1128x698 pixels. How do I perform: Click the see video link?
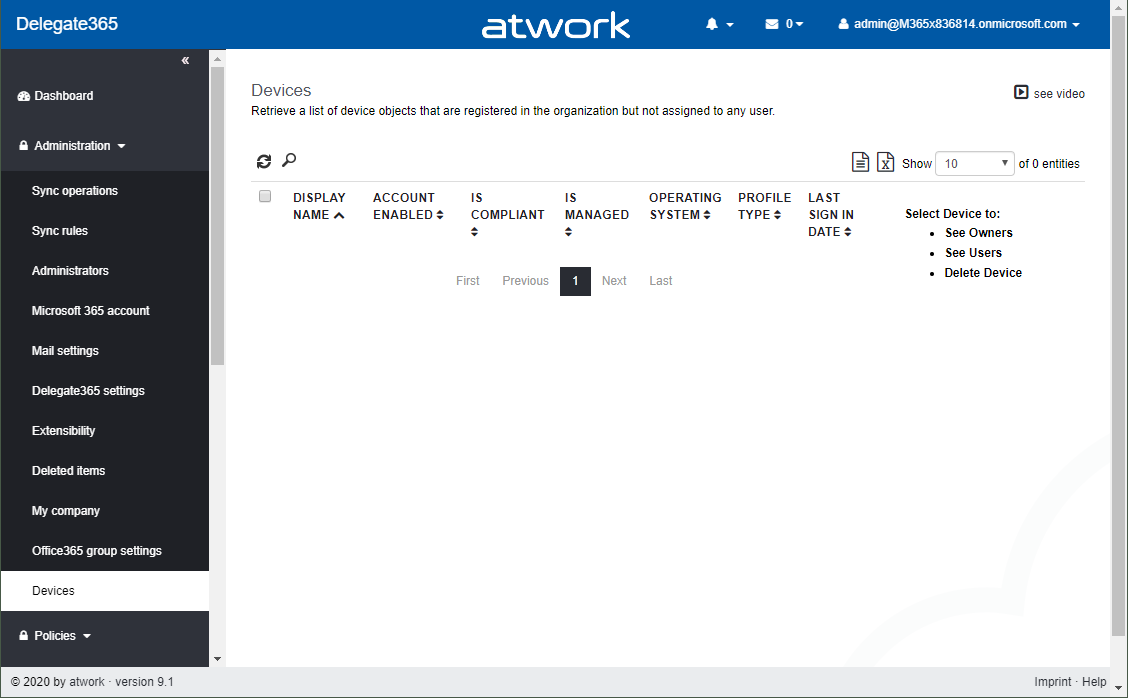point(1059,94)
